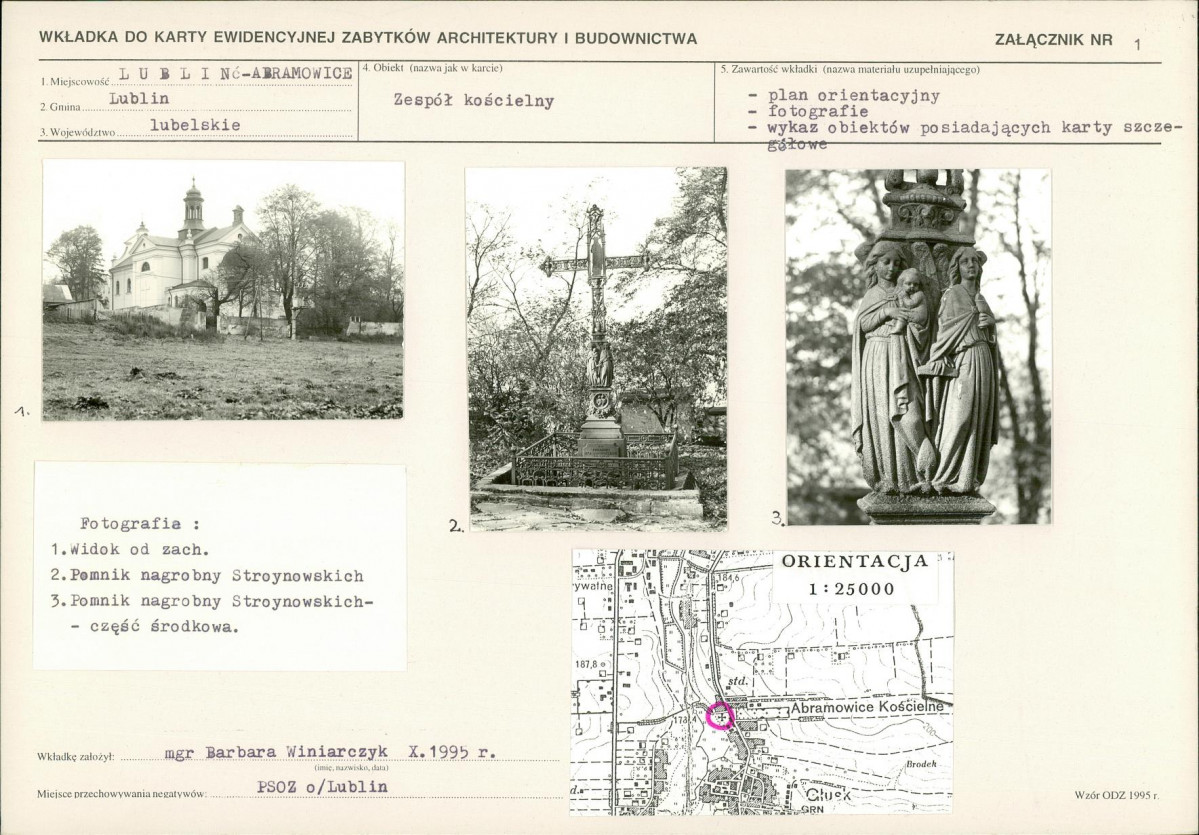This screenshot has width=1199, height=835.
Task: Select caption "2.Pomnik nagrobny Stroynowskich"
Action: (207, 576)
